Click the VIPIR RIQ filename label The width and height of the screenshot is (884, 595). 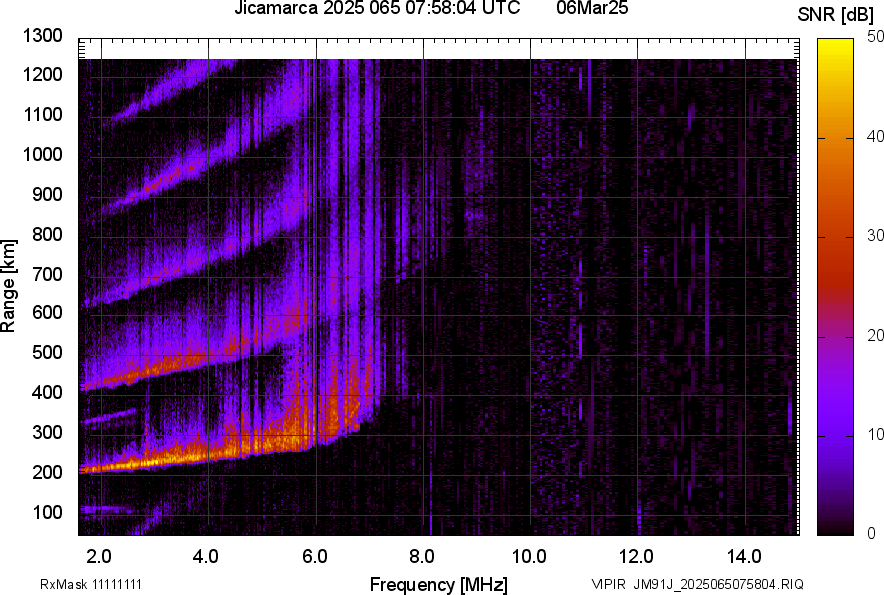[697, 584]
